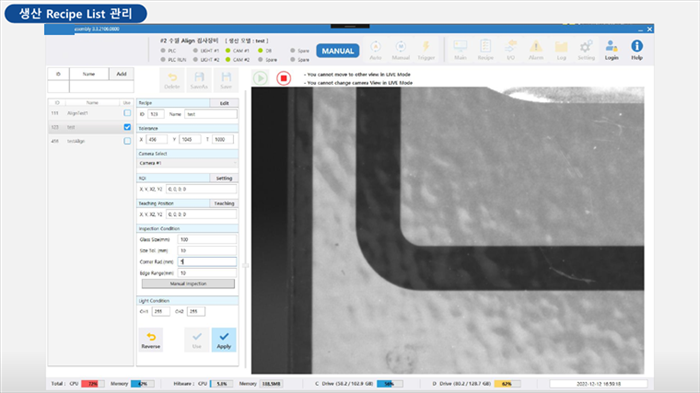Uncheck Use box for recipe 123 test
This screenshot has height=393, width=700.
coord(127,127)
